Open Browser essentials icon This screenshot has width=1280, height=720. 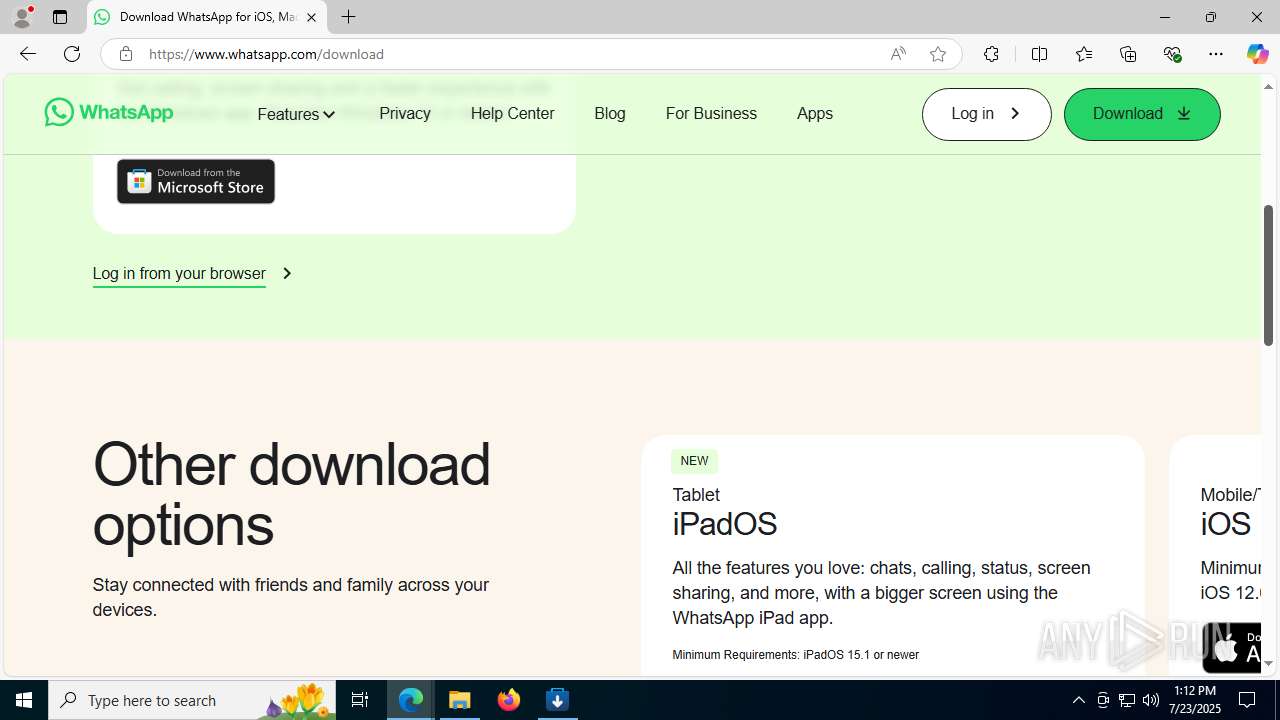tap(1172, 54)
